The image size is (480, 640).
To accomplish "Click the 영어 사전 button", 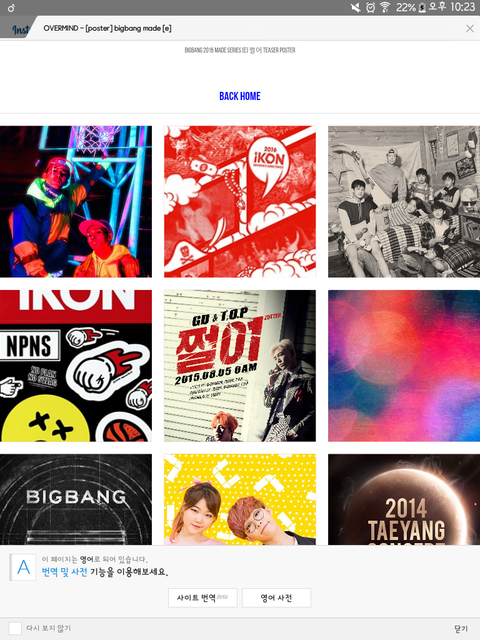I will click(x=276, y=598).
